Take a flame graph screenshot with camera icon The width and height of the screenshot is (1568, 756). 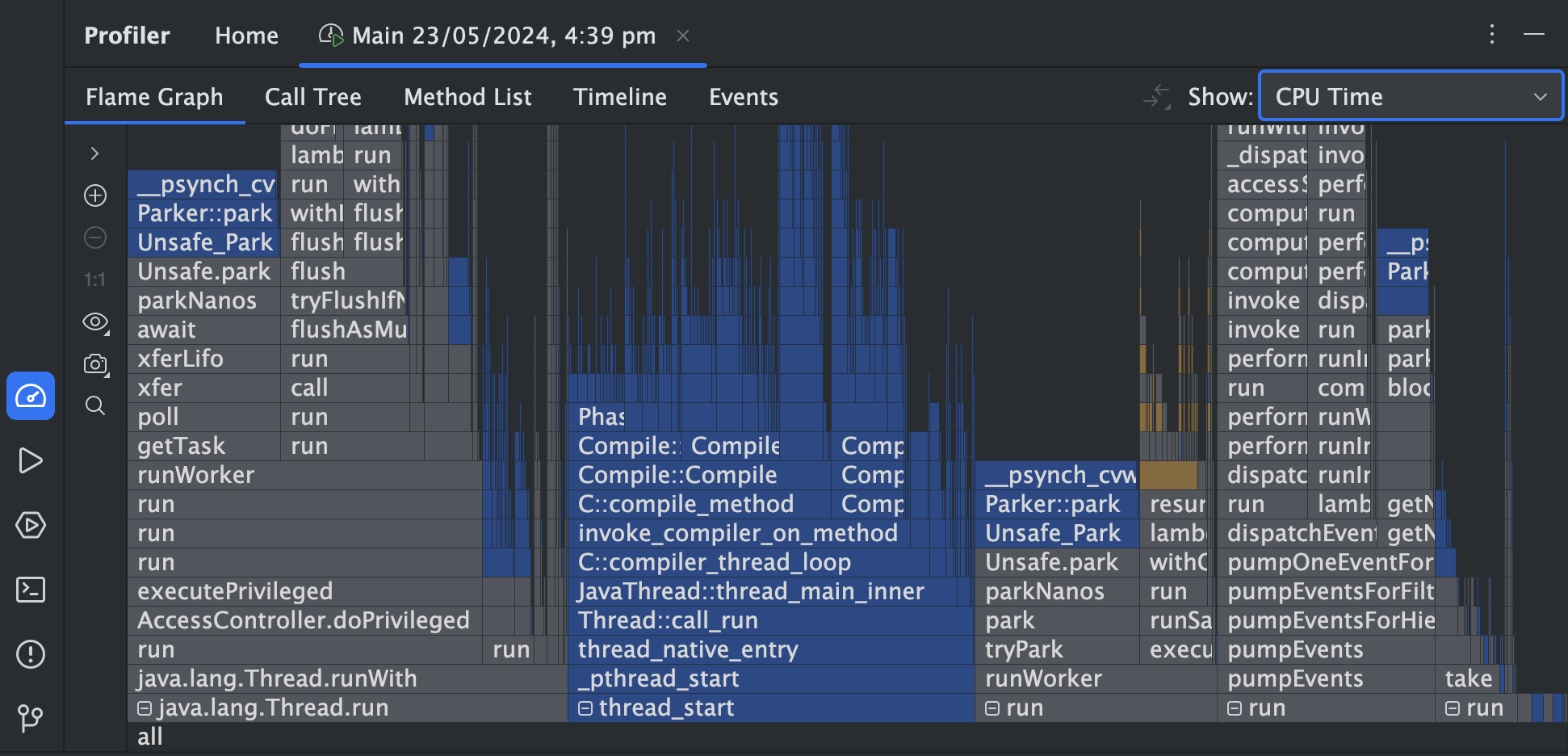tap(94, 364)
